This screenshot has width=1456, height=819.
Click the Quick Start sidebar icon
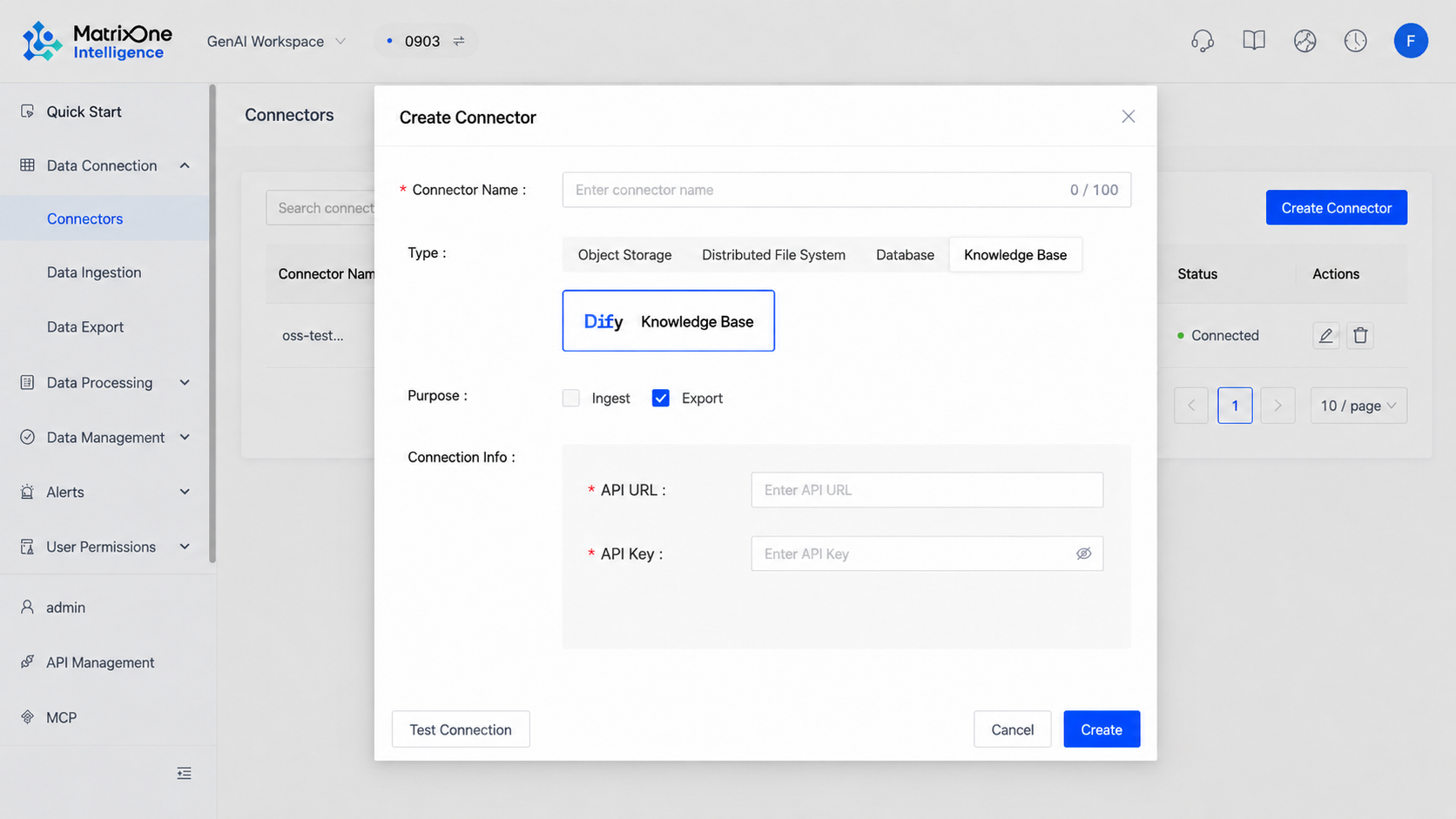27,111
